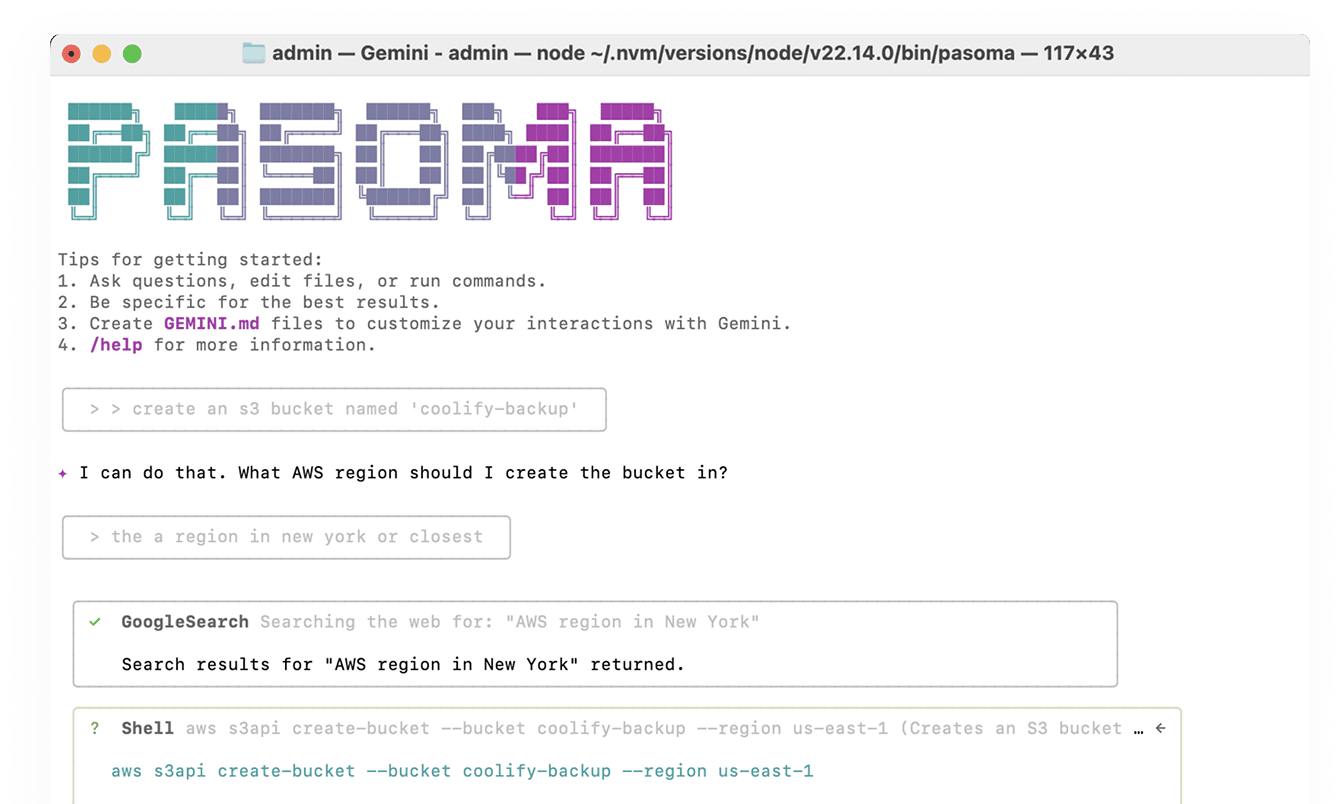1344x804 pixels.
Task: Click the aws s3api create-bucket command text
Action: click(460, 770)
